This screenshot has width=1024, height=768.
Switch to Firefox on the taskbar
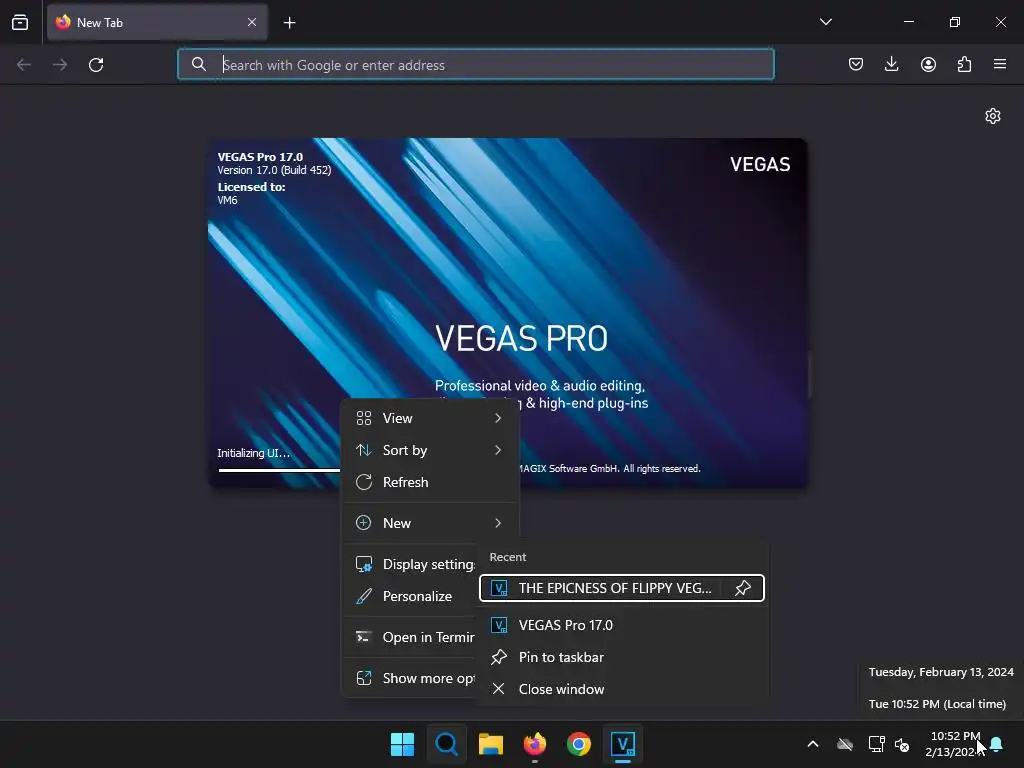pyautogui.click(x=535, y=744)
